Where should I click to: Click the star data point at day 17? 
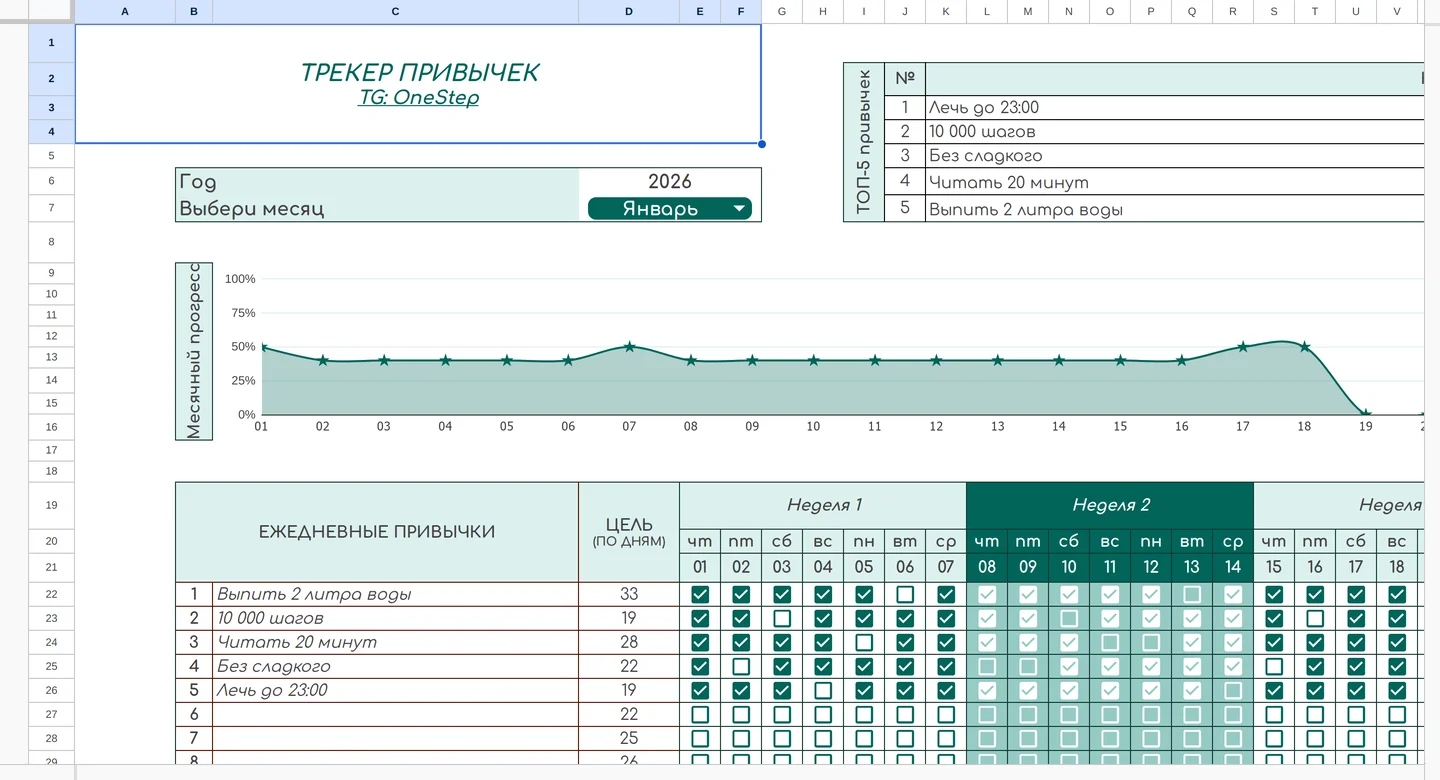coord(1243,346)
